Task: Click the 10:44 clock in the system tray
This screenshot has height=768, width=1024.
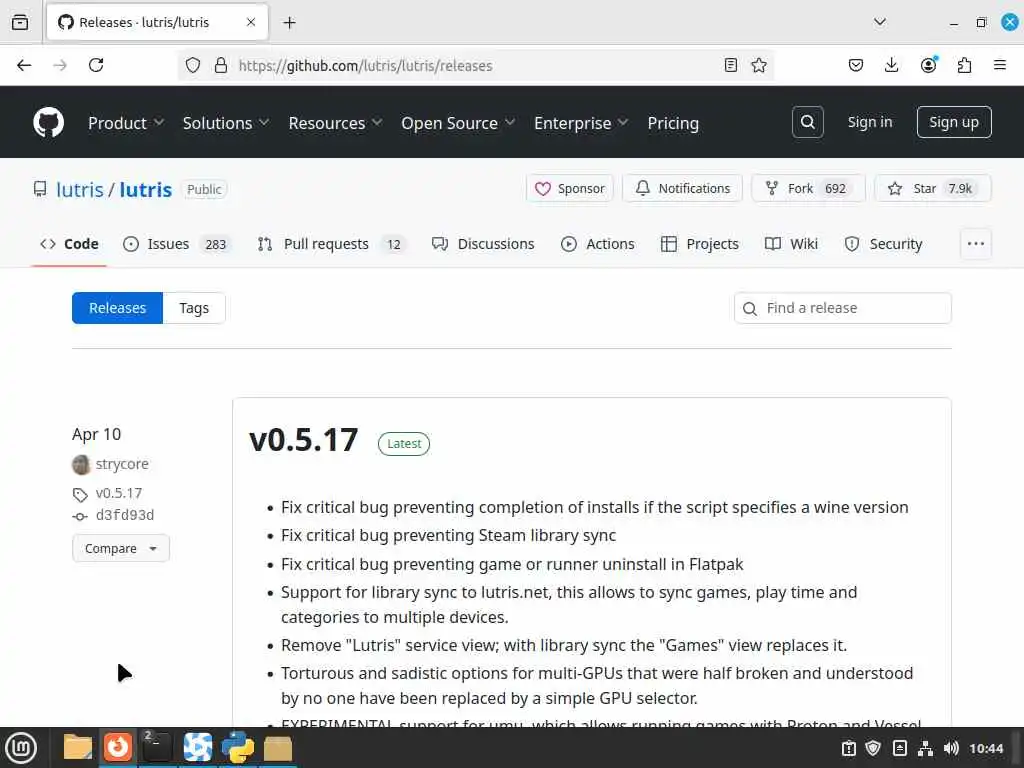Action: point(986,748)
